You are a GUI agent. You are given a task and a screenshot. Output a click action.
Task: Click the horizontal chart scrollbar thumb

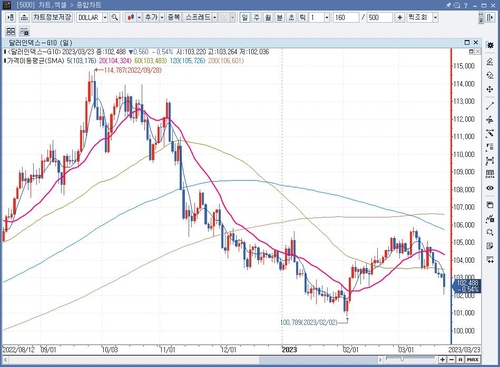click(318, 360)
